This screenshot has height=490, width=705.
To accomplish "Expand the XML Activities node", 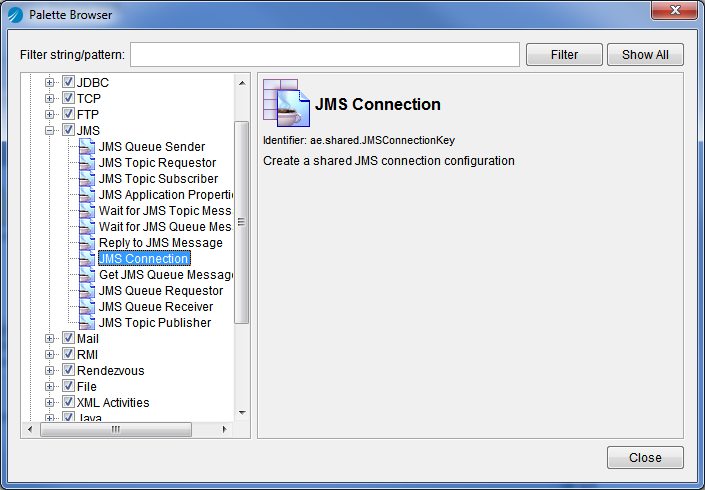I will pyautogui.click(x=49, y=402).
